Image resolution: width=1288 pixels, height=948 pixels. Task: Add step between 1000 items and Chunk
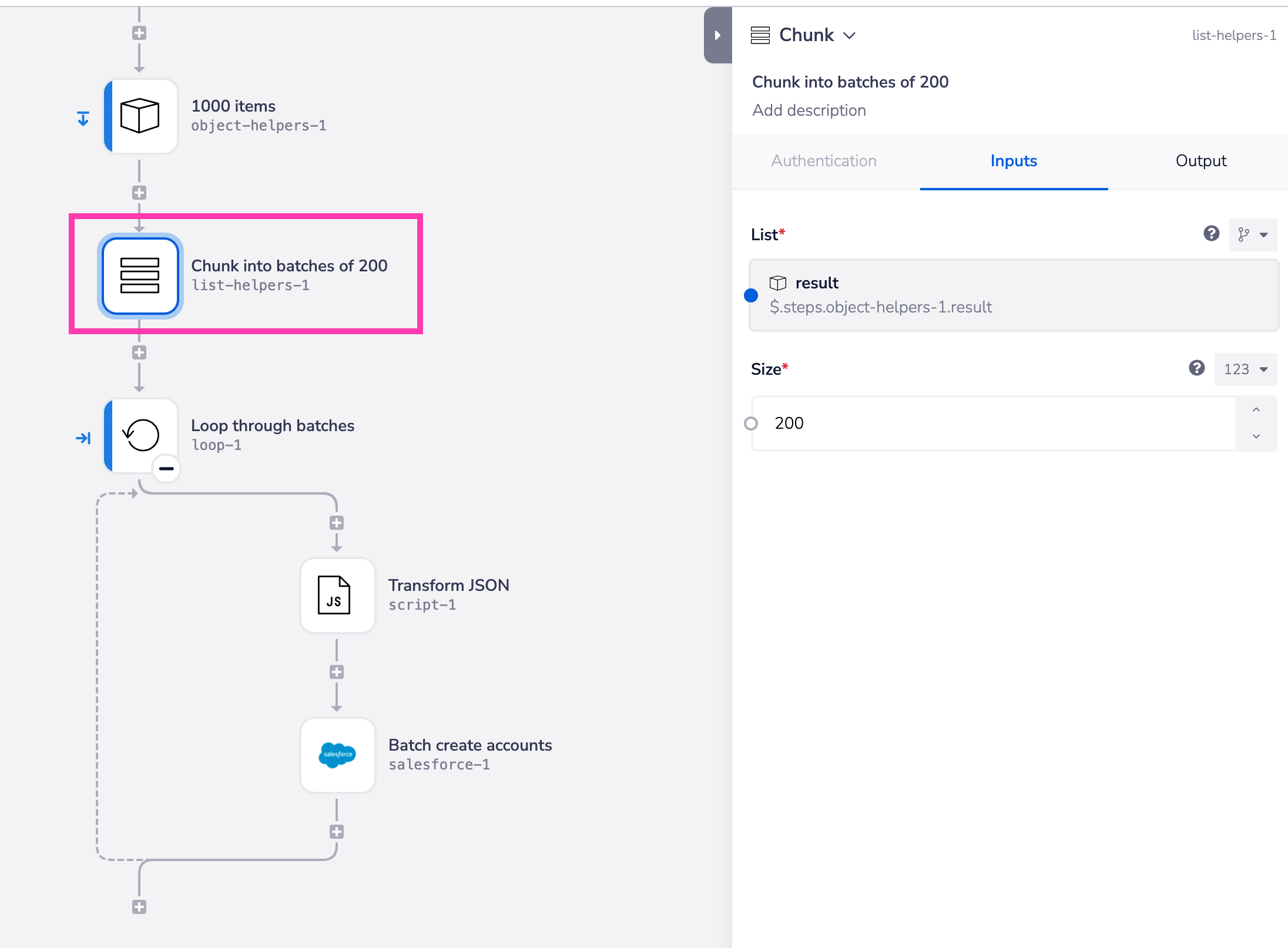tap(139, 193)
